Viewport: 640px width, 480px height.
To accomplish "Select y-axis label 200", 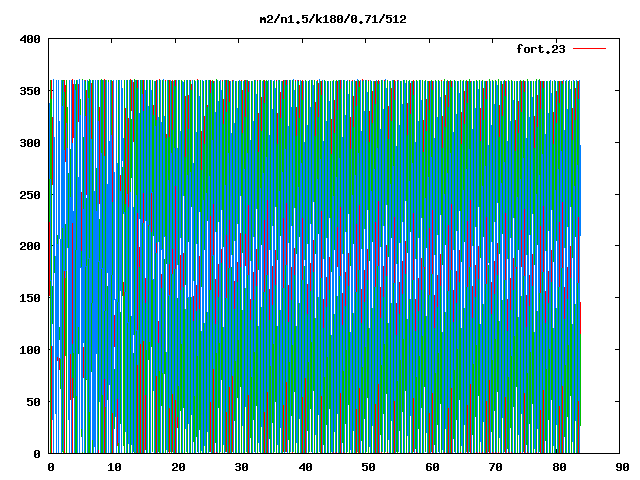I will click(30, 246).
